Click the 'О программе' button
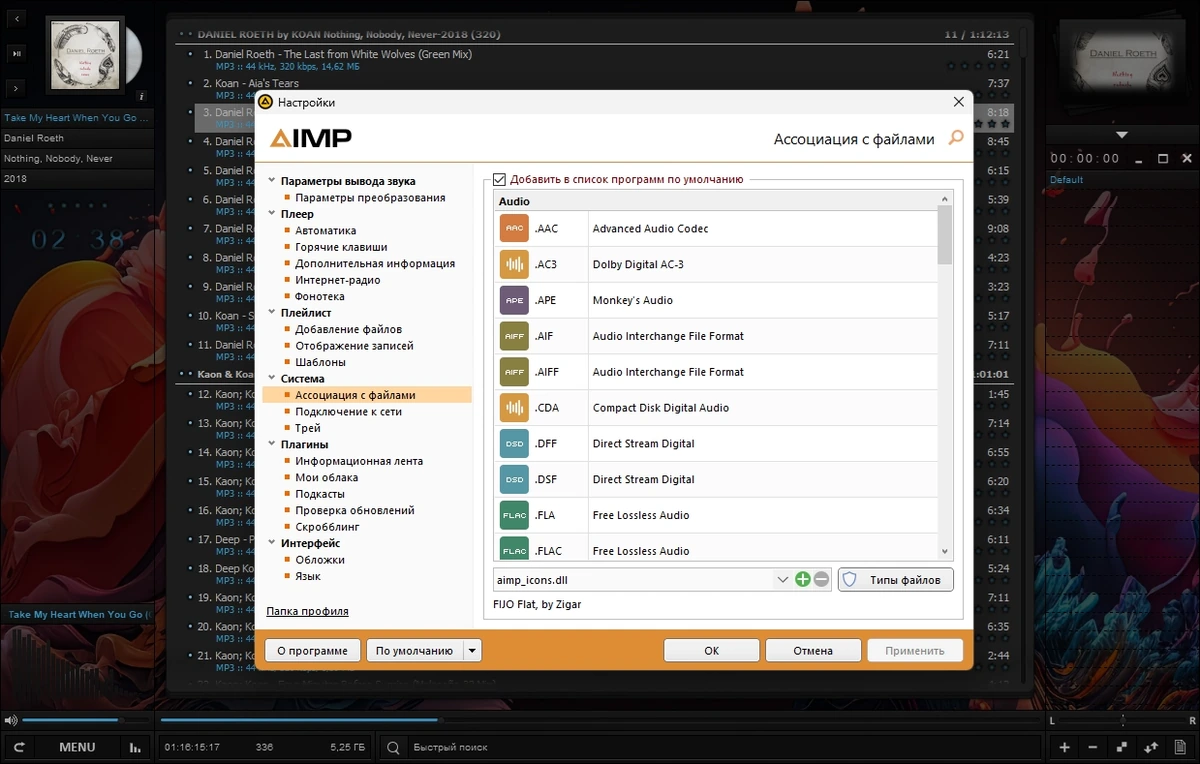Image resolution: width=1200 pixels, height=764 pixels. pyautogui.click(x=312, y=651)
